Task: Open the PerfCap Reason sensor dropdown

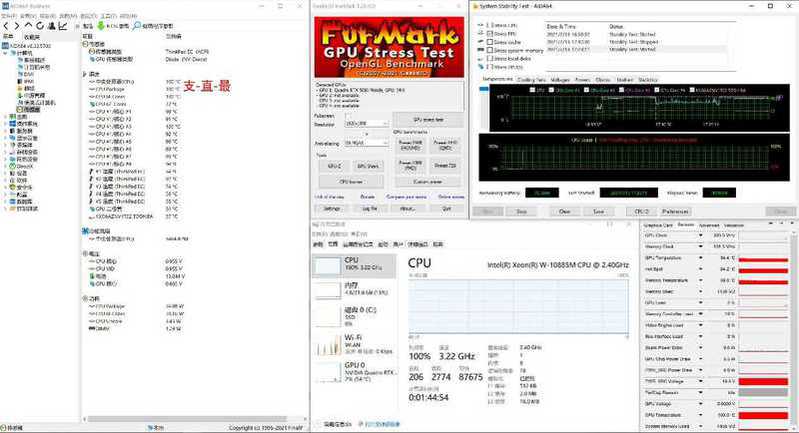Action: (701, 393)
